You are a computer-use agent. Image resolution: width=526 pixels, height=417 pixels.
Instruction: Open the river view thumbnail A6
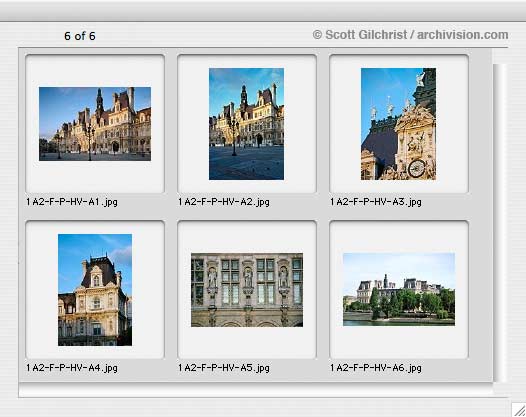point(399,289)
